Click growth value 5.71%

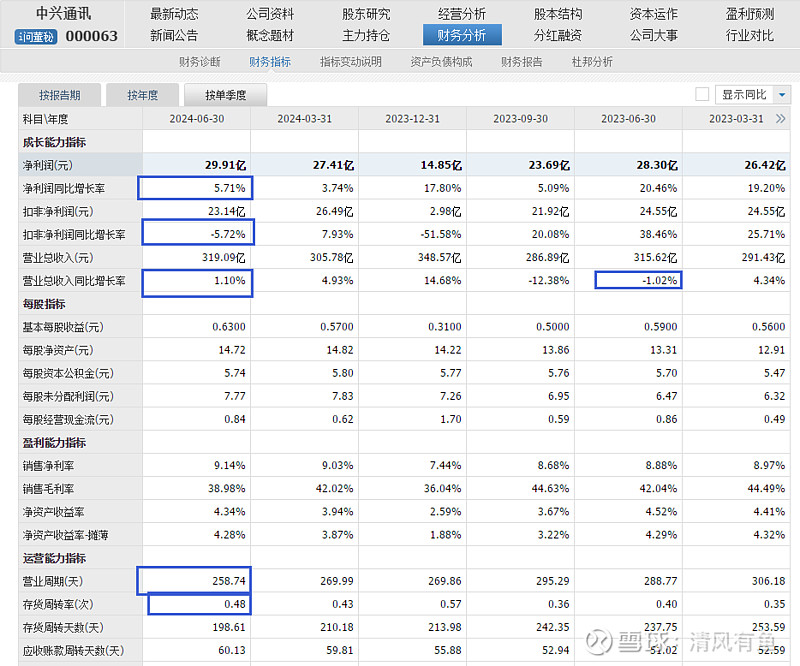[230, 188]
